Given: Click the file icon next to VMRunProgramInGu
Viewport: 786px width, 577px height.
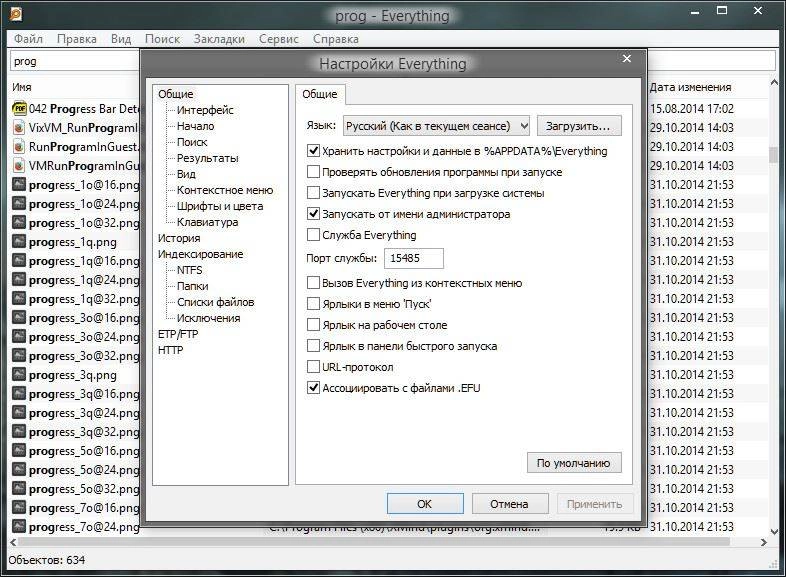Looking at the screenshot, I should pos(19,166).
